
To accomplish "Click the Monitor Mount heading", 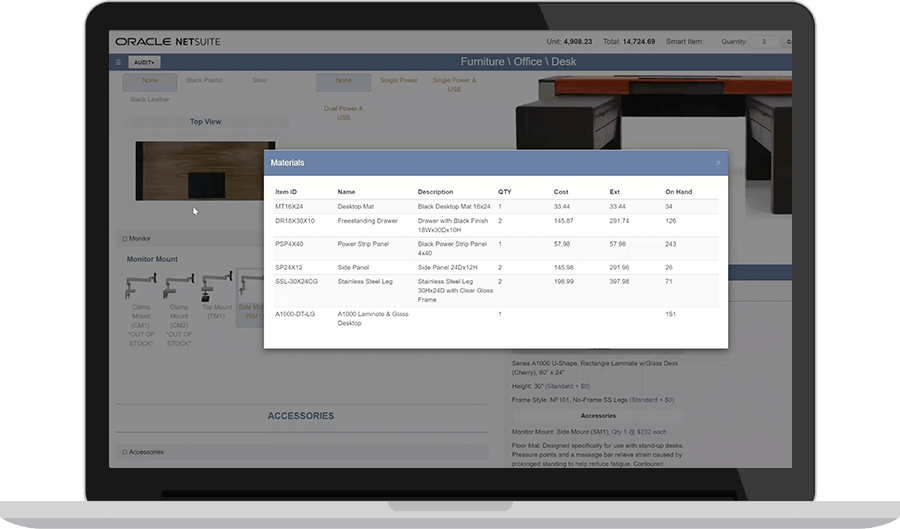I will coord(152,259).
